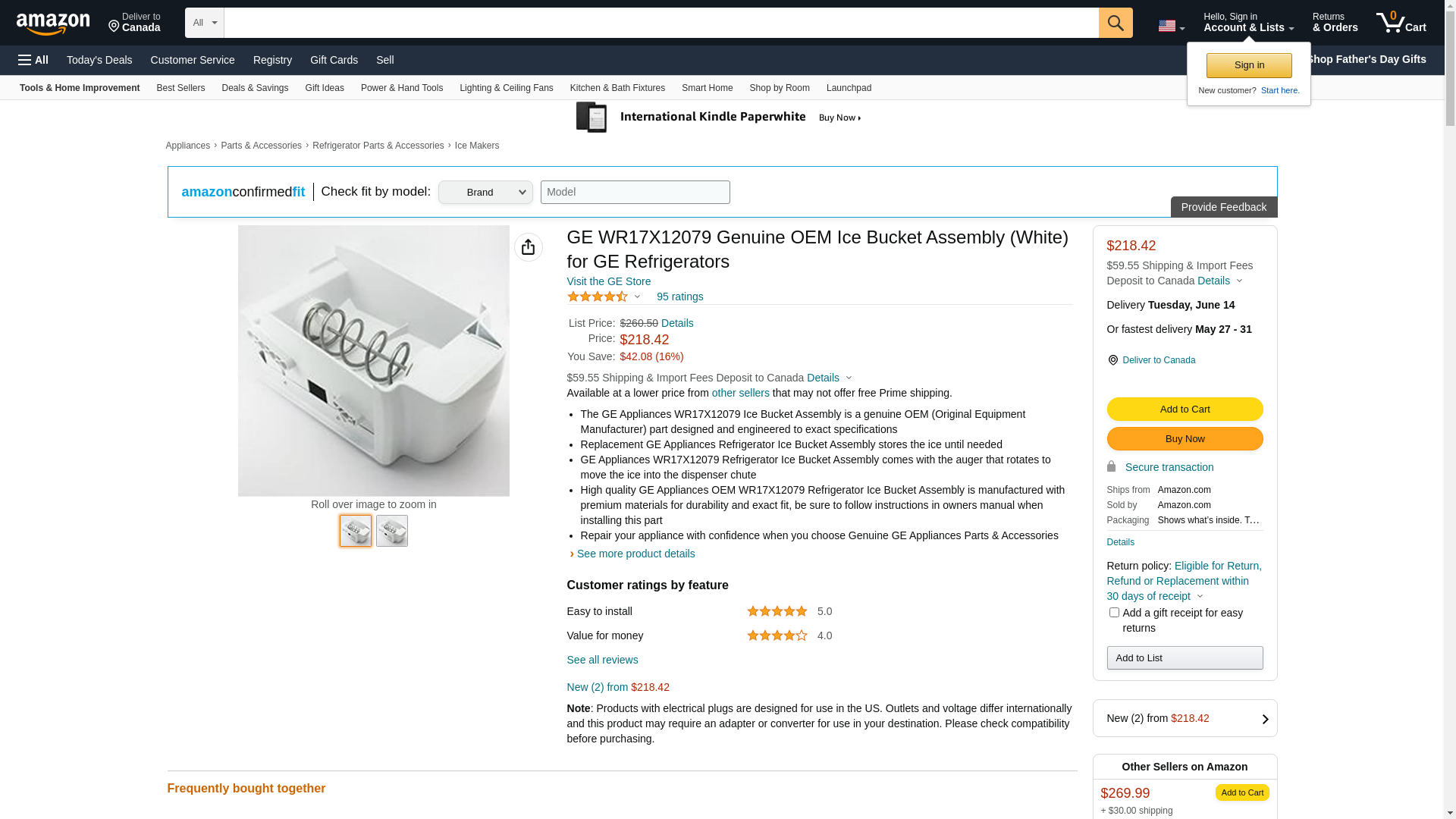Open the 95 ratings link

(679, 297)
